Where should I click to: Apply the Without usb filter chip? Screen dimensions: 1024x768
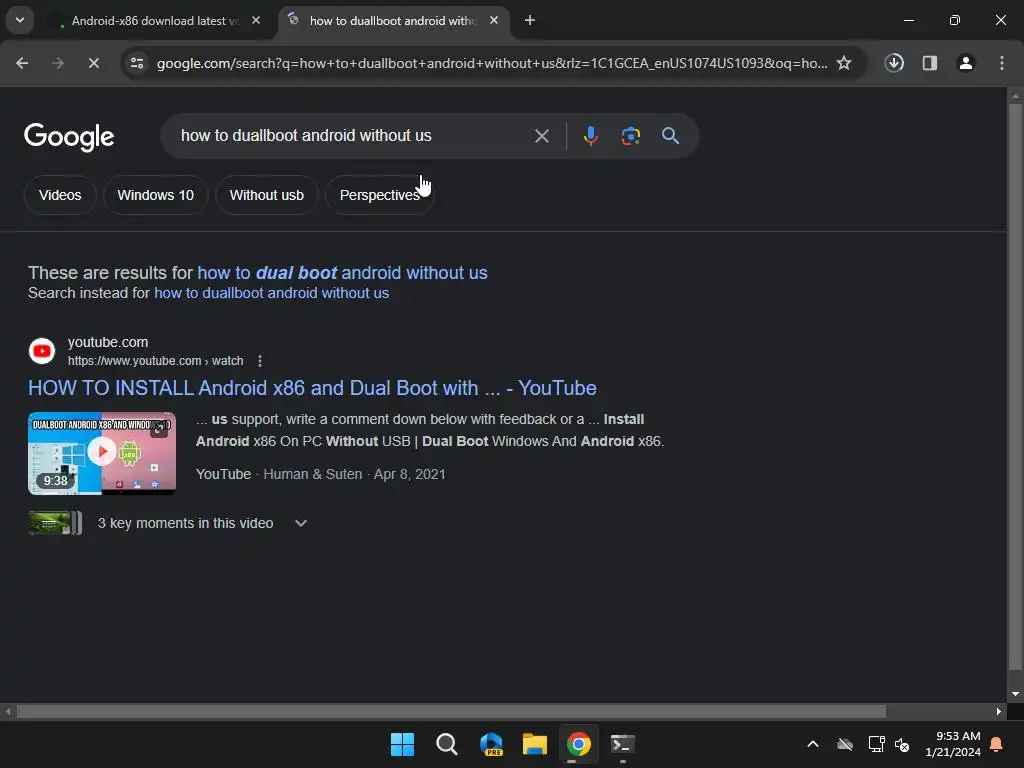point(266,195)
